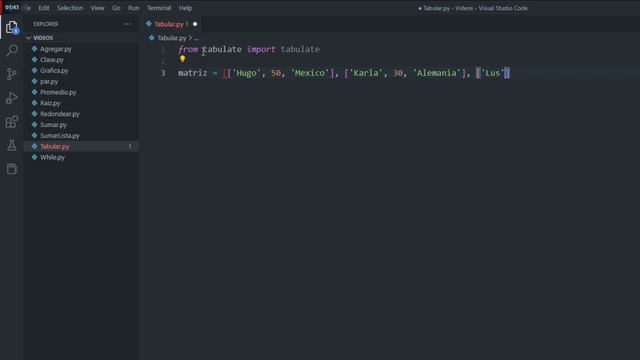The width and height of the screenshot is (640, 360).
Task: Open the Help menu
Action: click(x=185, y=8)
